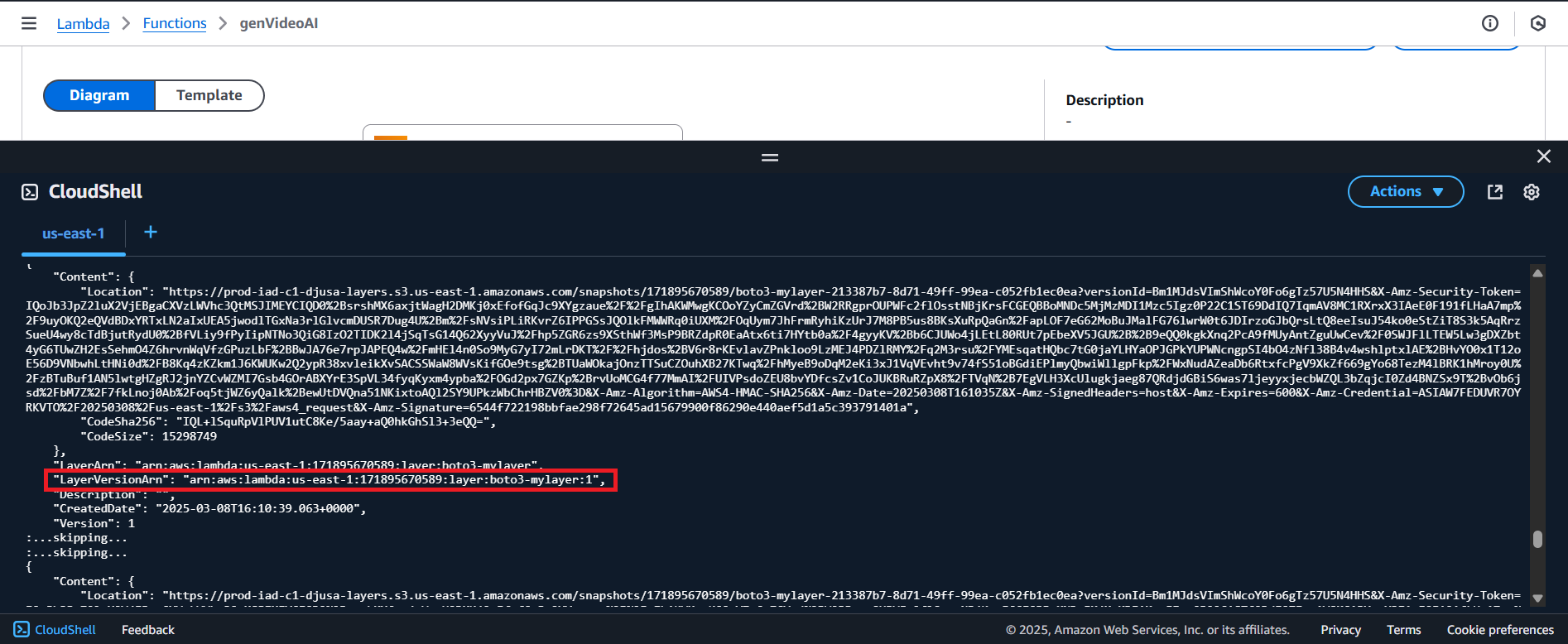
Task: Close the CloudShell panel
Action: tap(1544, 156)
